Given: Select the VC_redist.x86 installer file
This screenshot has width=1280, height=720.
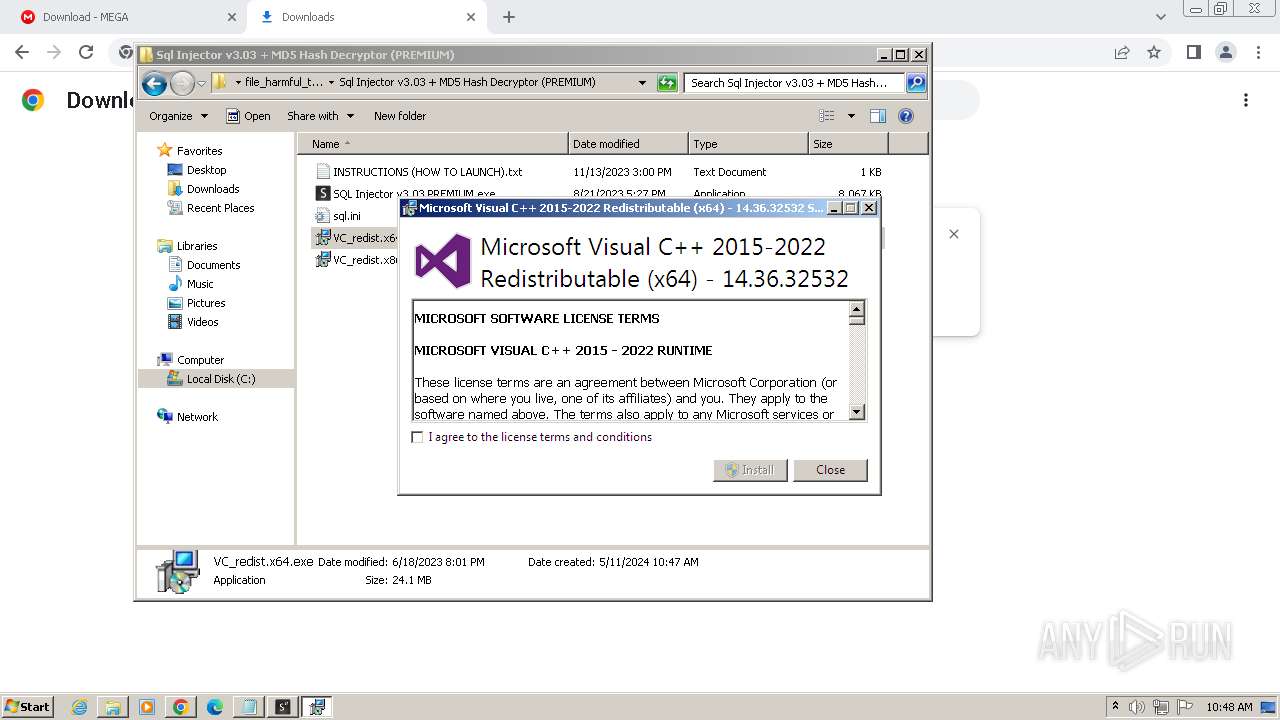Looking at the screenshot, I should pos(357,260).
